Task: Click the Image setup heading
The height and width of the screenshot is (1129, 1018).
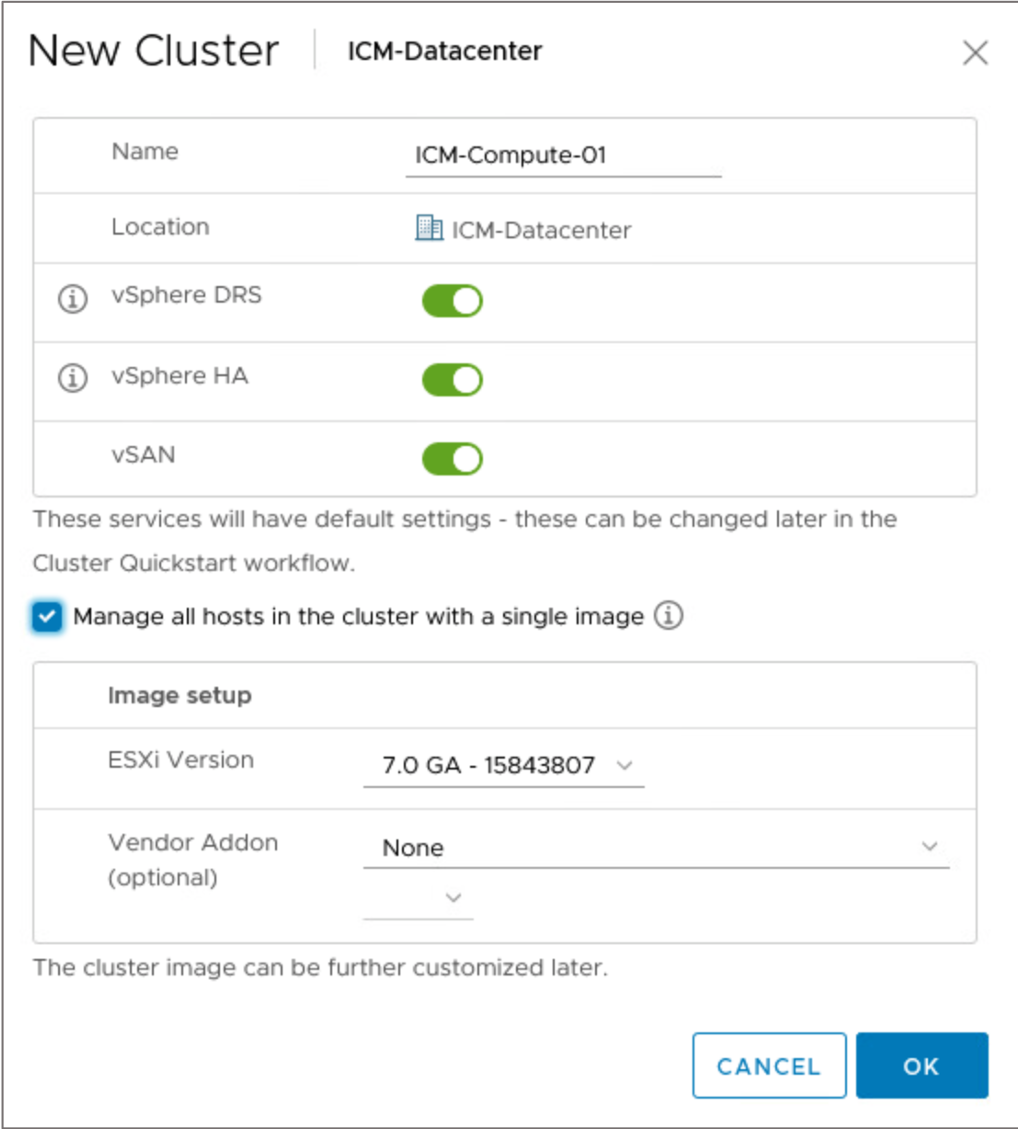Action: (180, 696)
